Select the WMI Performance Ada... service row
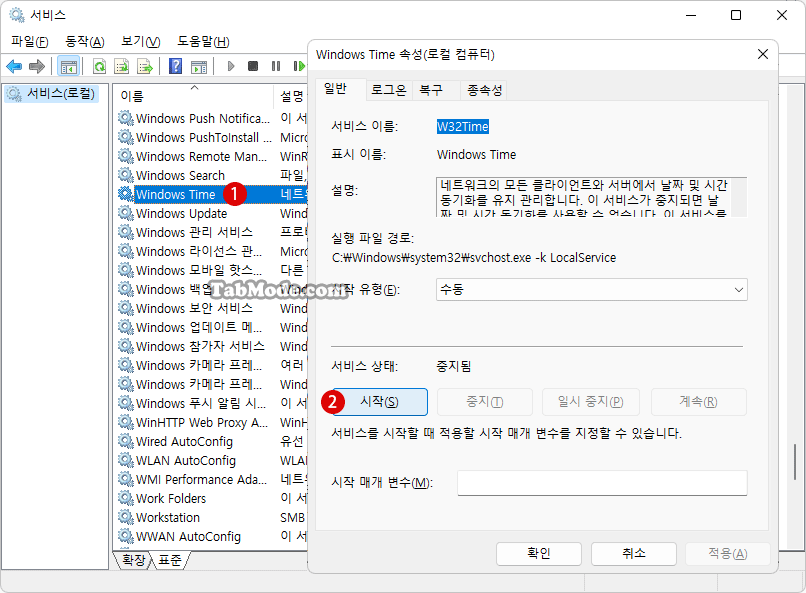The height and width of the screenshot is (593, 806). pos(213,479)
